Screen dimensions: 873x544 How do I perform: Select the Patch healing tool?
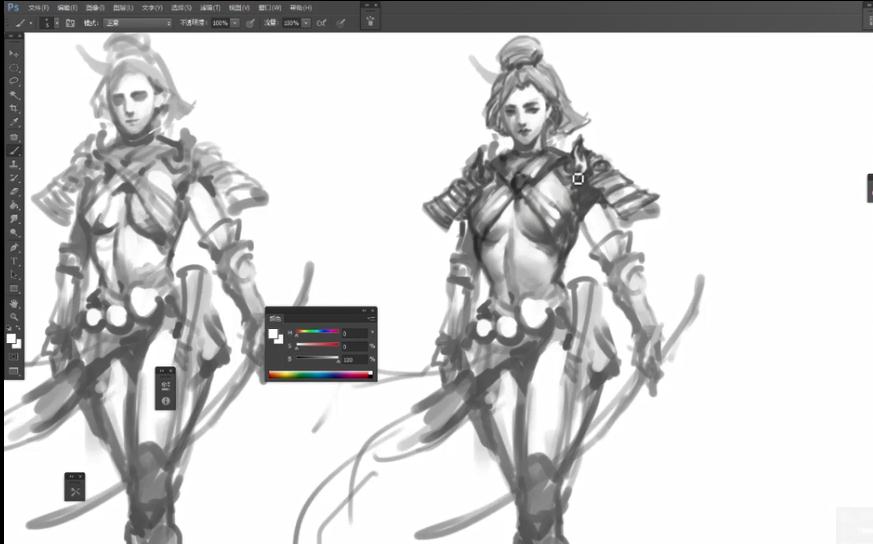pyautogui.click(x=14, y=136)
